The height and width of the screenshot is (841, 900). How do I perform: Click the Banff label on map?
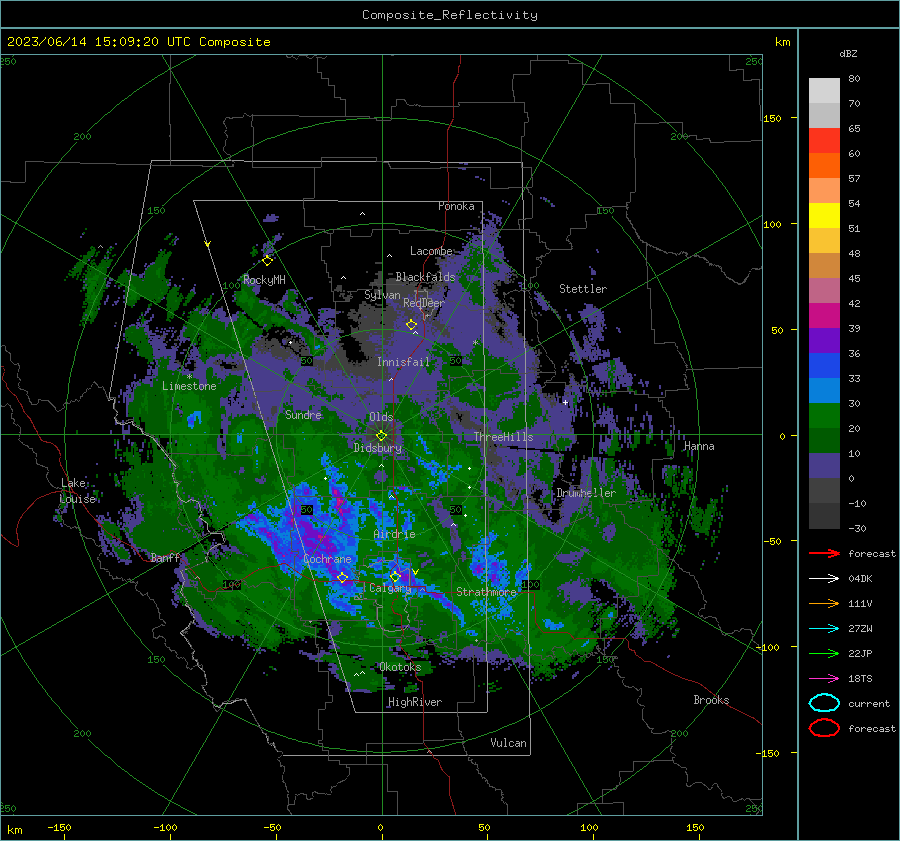point(165,558)
